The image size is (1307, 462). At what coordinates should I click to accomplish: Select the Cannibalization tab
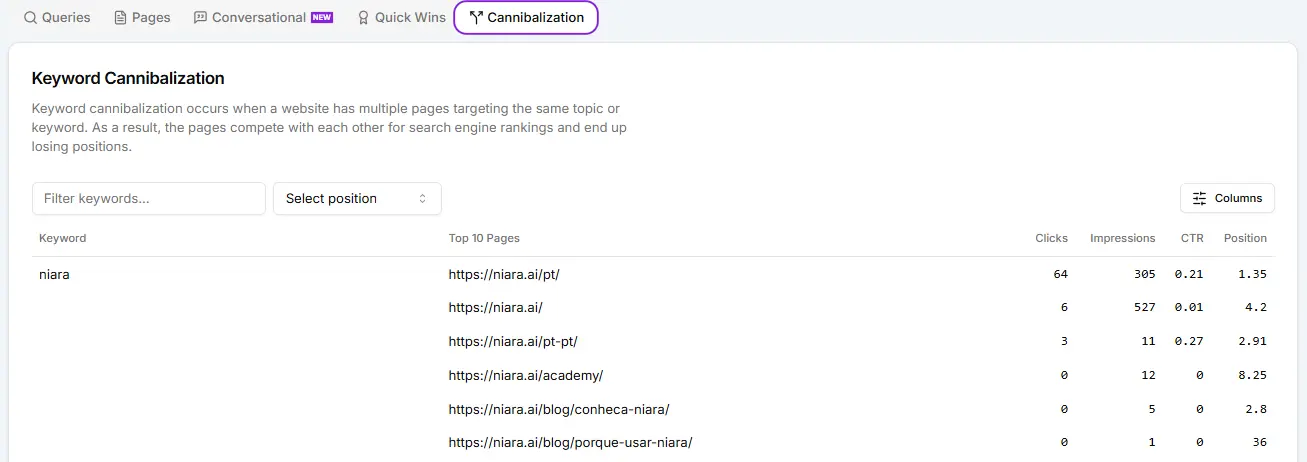coord(526,17)
